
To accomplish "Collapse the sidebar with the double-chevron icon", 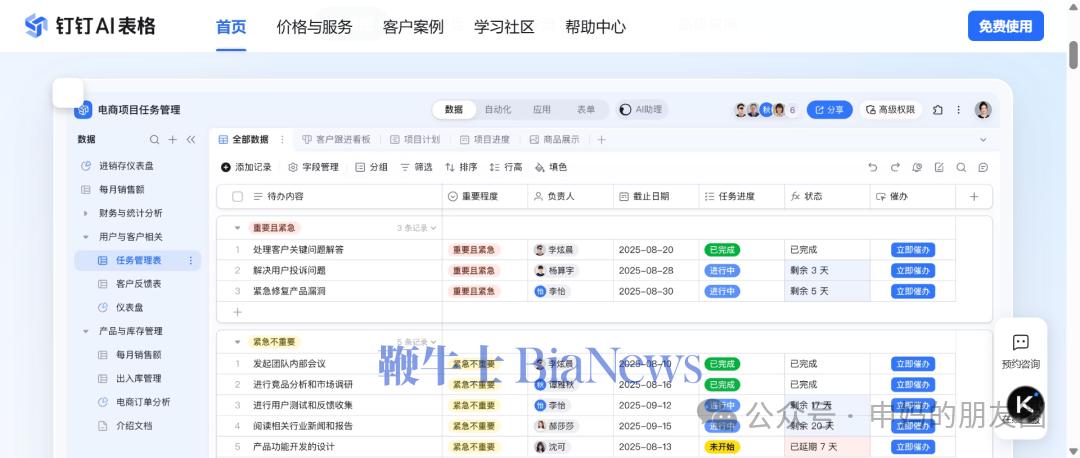I will [x=191, y=140].
